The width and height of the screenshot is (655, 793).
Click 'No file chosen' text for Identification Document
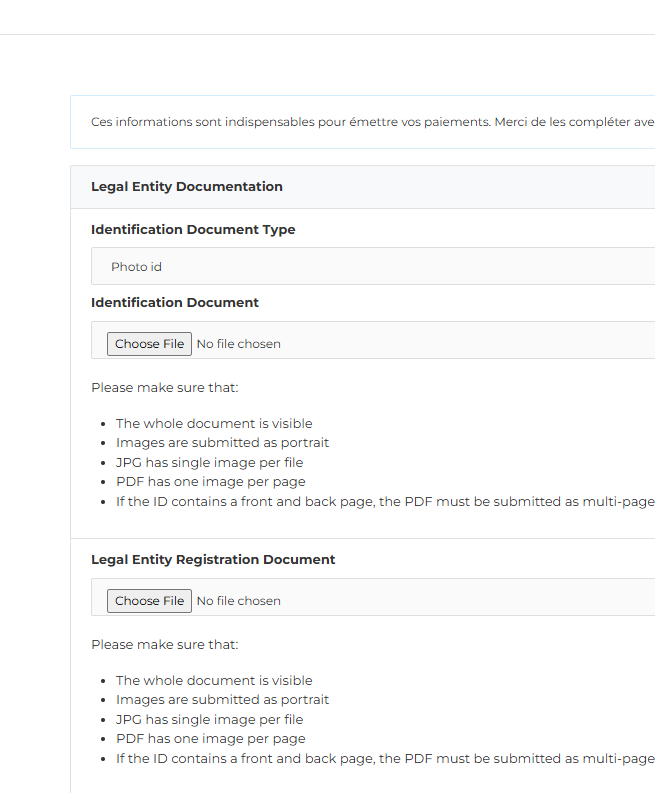tap(238, 344)
